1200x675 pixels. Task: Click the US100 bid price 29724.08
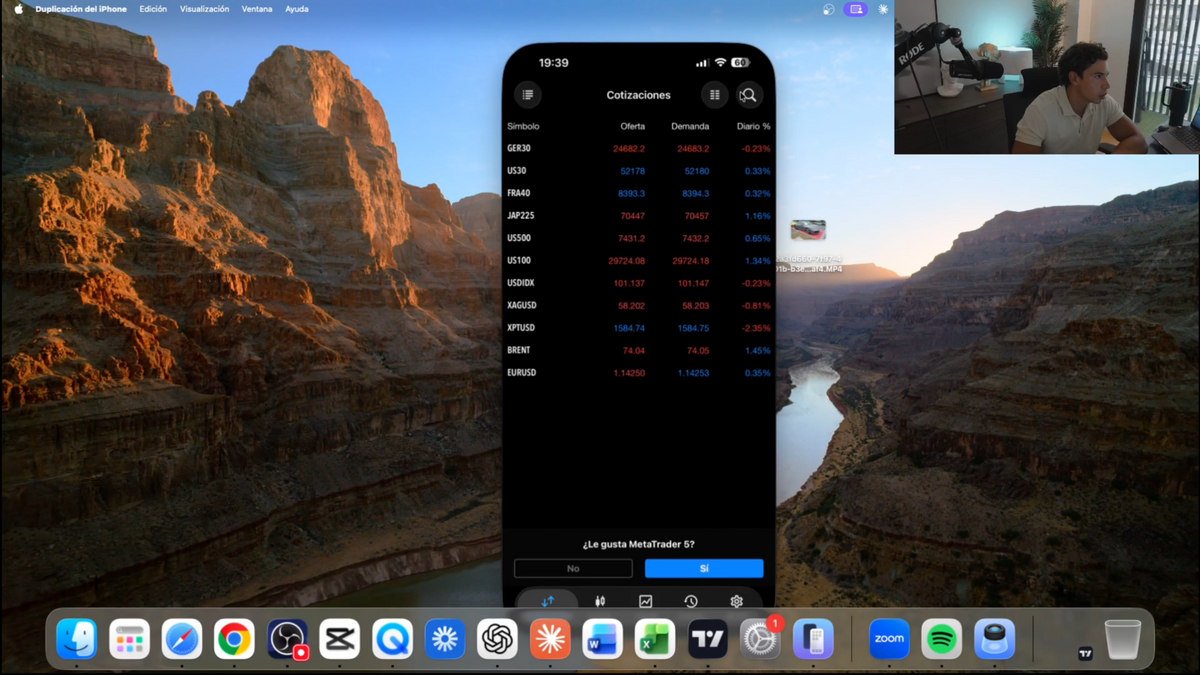pos(627,261)
